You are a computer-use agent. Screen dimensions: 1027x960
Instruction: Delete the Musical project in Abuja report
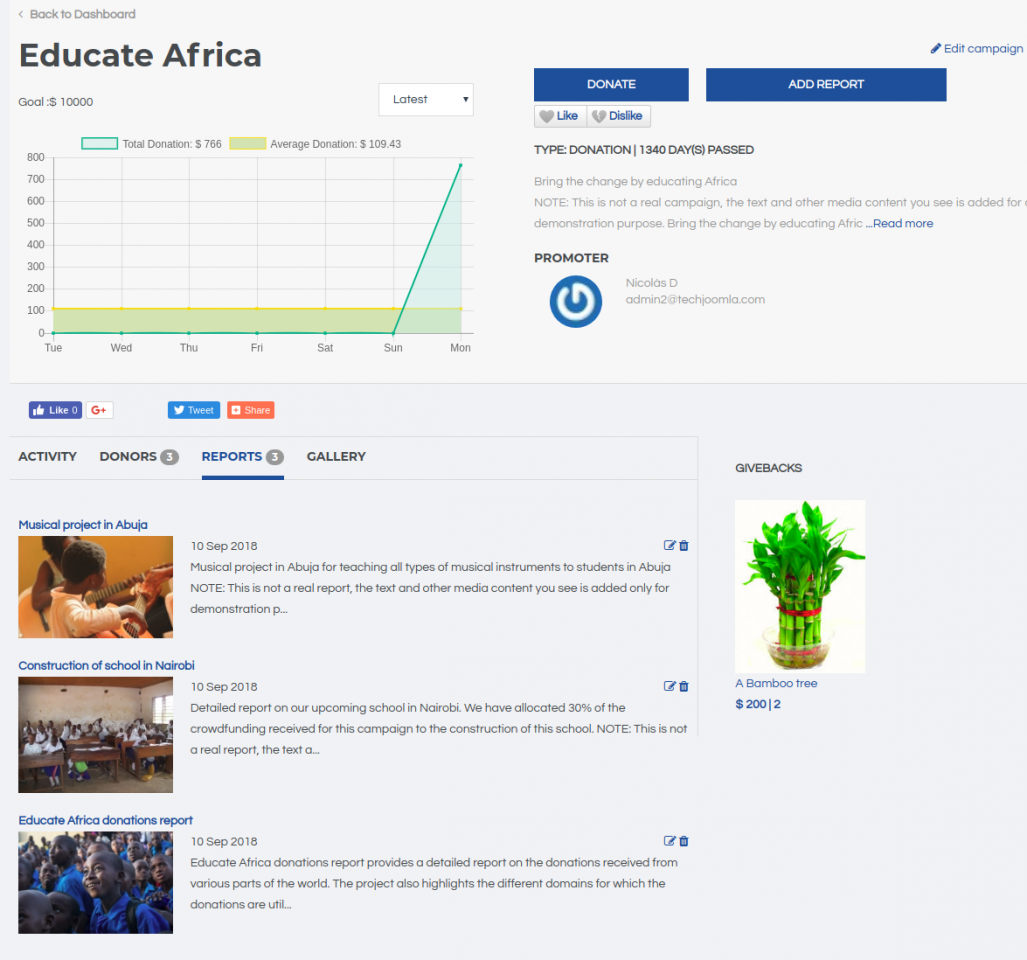[x=684, y=546]
